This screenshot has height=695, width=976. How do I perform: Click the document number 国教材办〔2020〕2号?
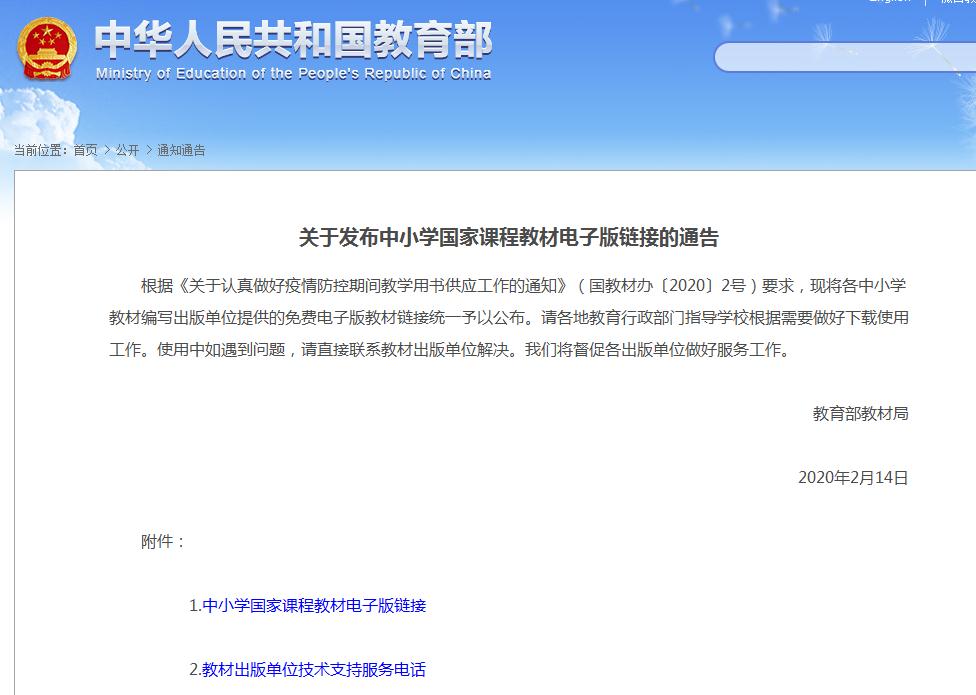[x=667, y=286]
